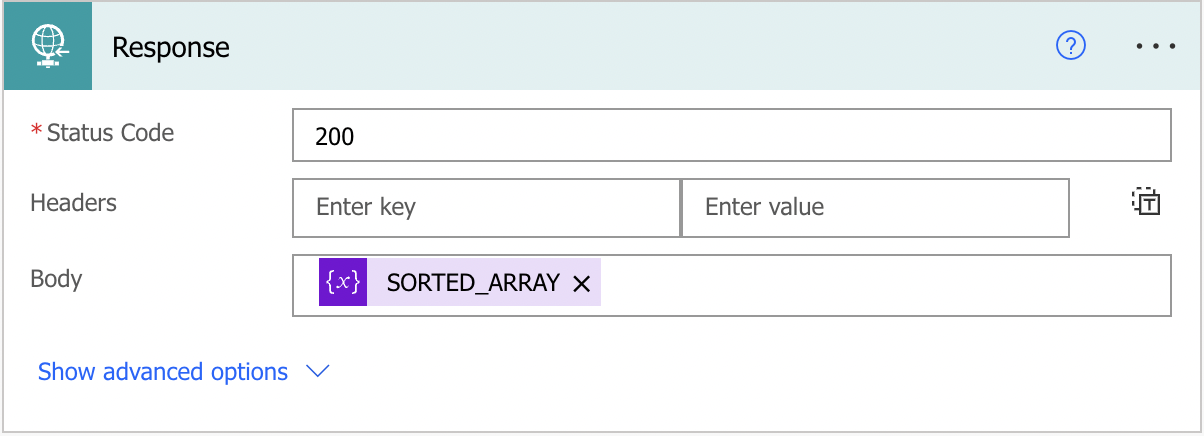Select the SORTED_ARRAY token label

[473, 283]
